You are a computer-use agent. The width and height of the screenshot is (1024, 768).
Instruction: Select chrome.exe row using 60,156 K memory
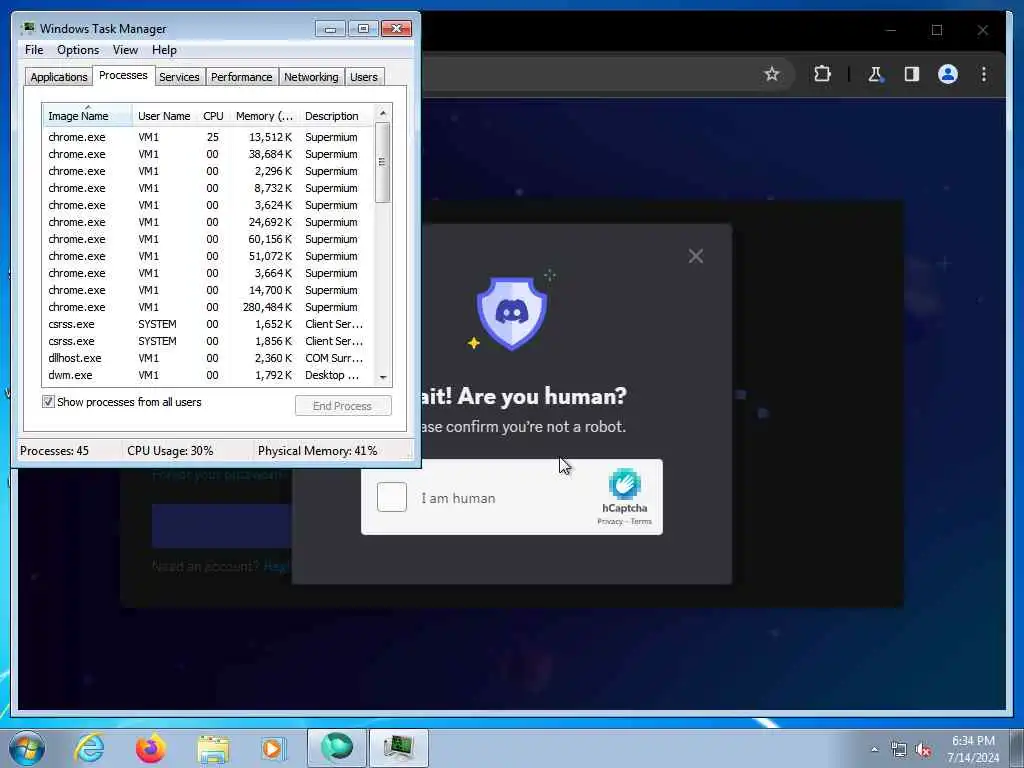209,239
